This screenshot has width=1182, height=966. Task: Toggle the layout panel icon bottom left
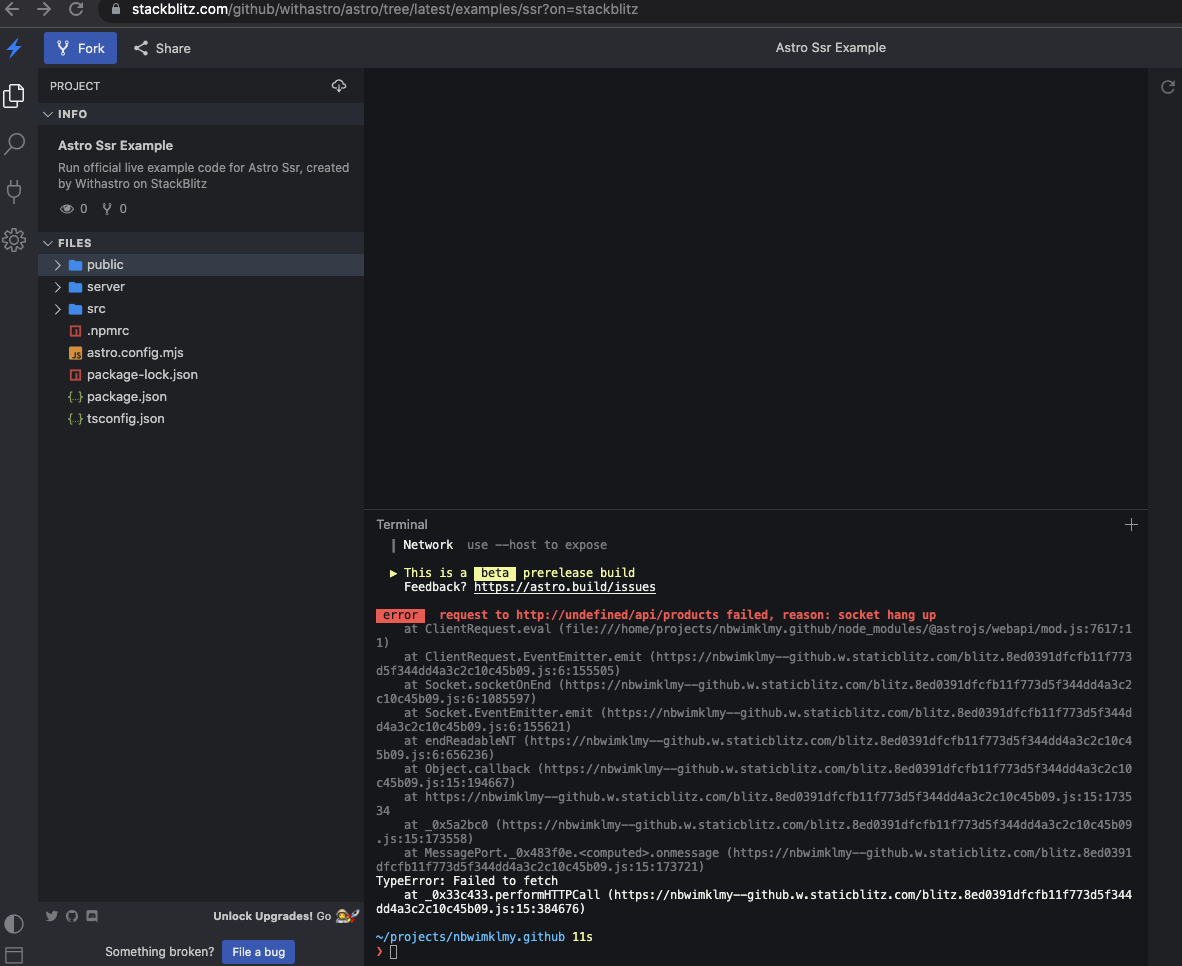[x=15, y=957]
